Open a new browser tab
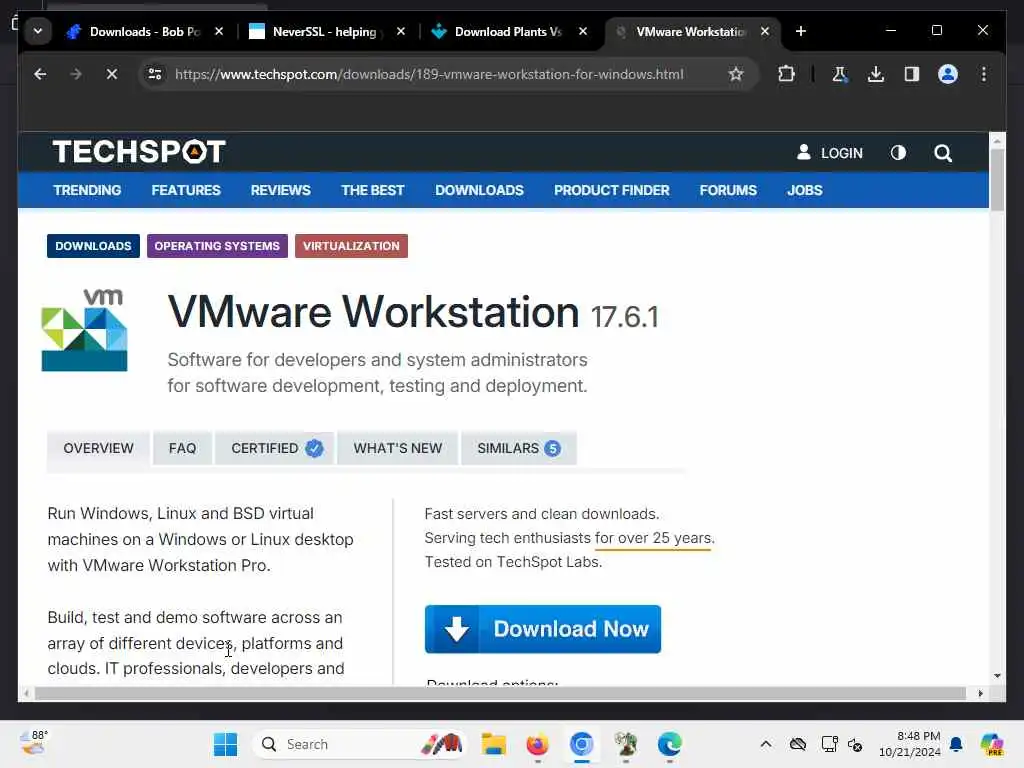This screenshot has width=1024, height=768. point(801,31)
